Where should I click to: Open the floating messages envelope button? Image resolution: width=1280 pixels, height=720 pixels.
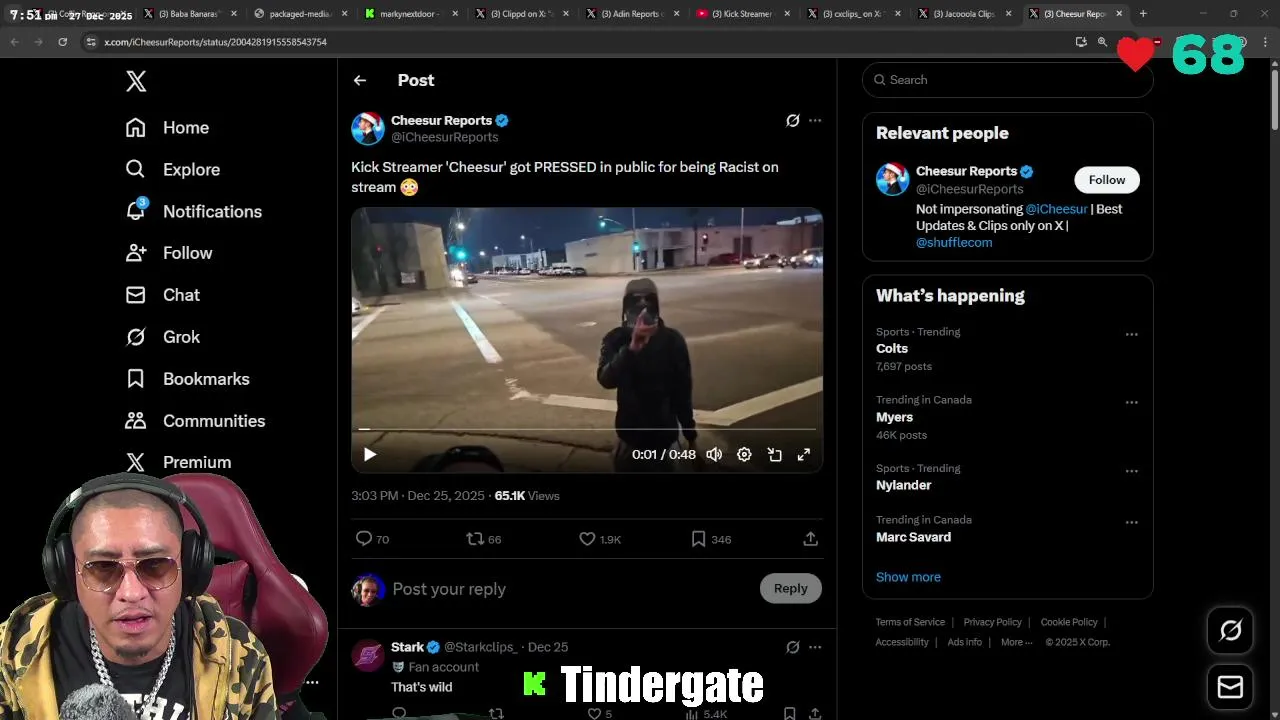tap(1230, 688)
